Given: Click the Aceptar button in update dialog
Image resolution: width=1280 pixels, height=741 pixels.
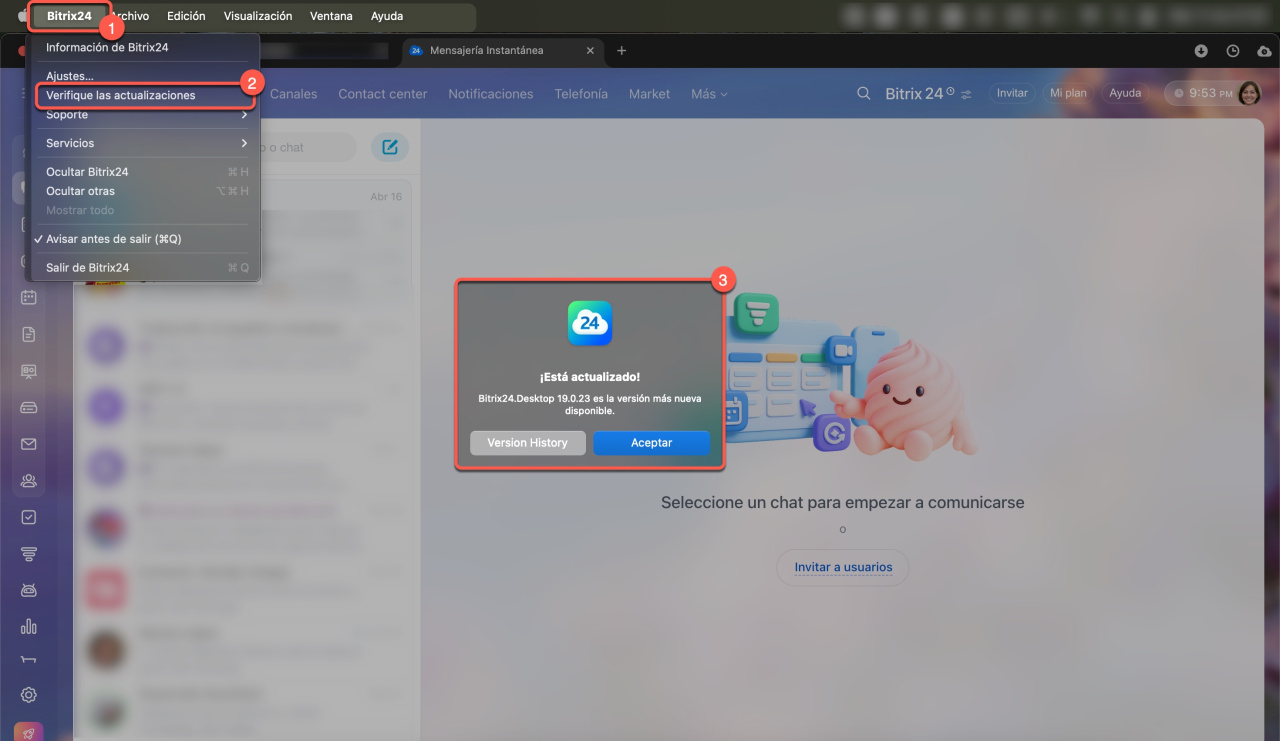Looking at the screenshot, I should (x=651, y=443).
